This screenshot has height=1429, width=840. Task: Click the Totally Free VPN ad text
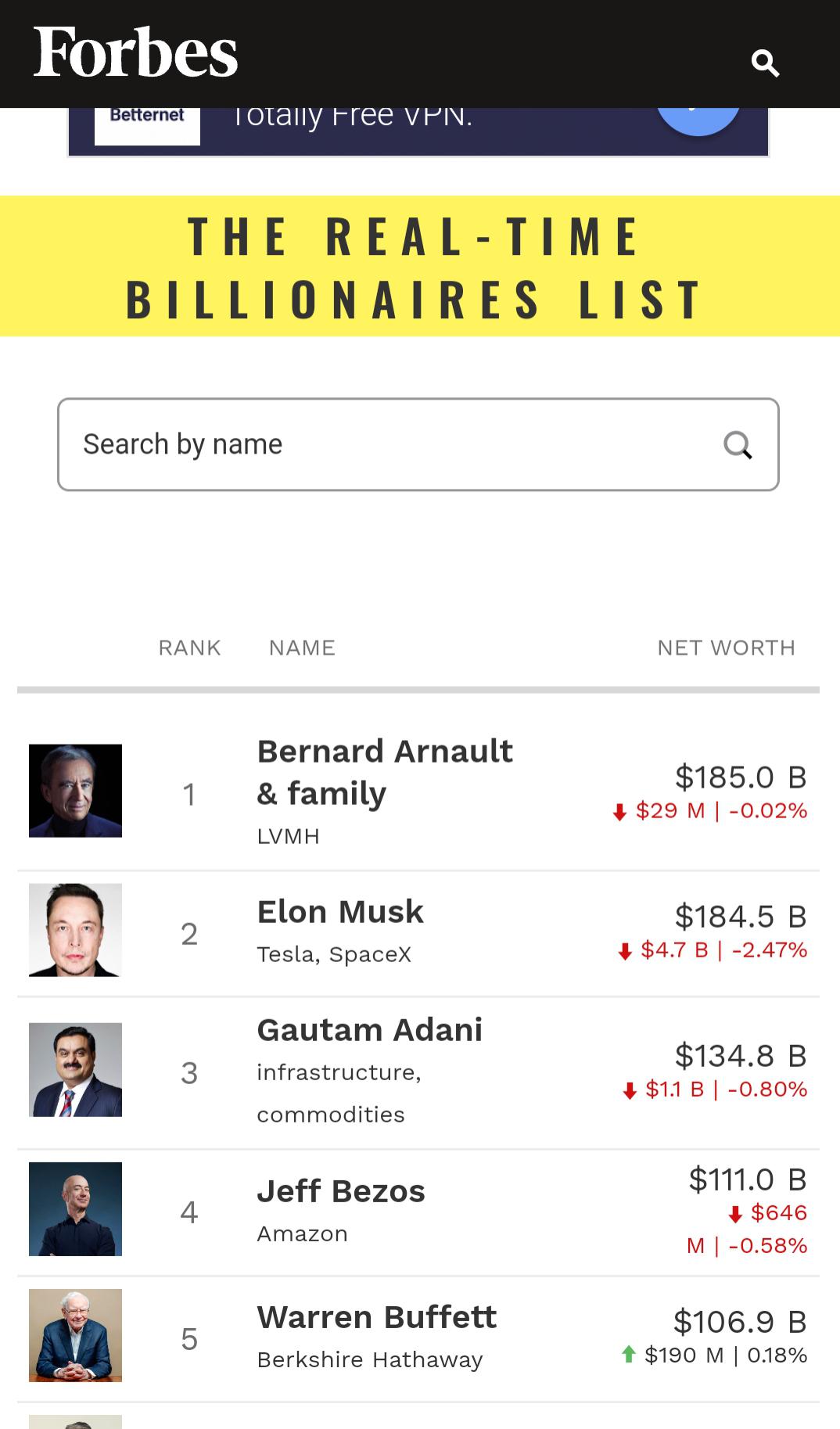coord(352,119)
